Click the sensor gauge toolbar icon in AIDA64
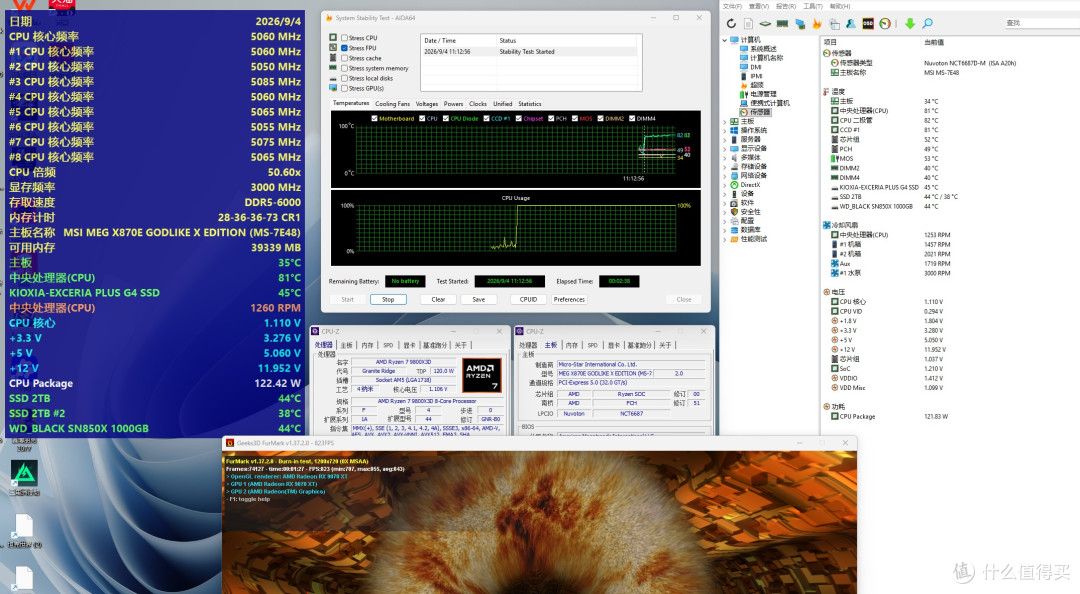 [x=885, y=23]
